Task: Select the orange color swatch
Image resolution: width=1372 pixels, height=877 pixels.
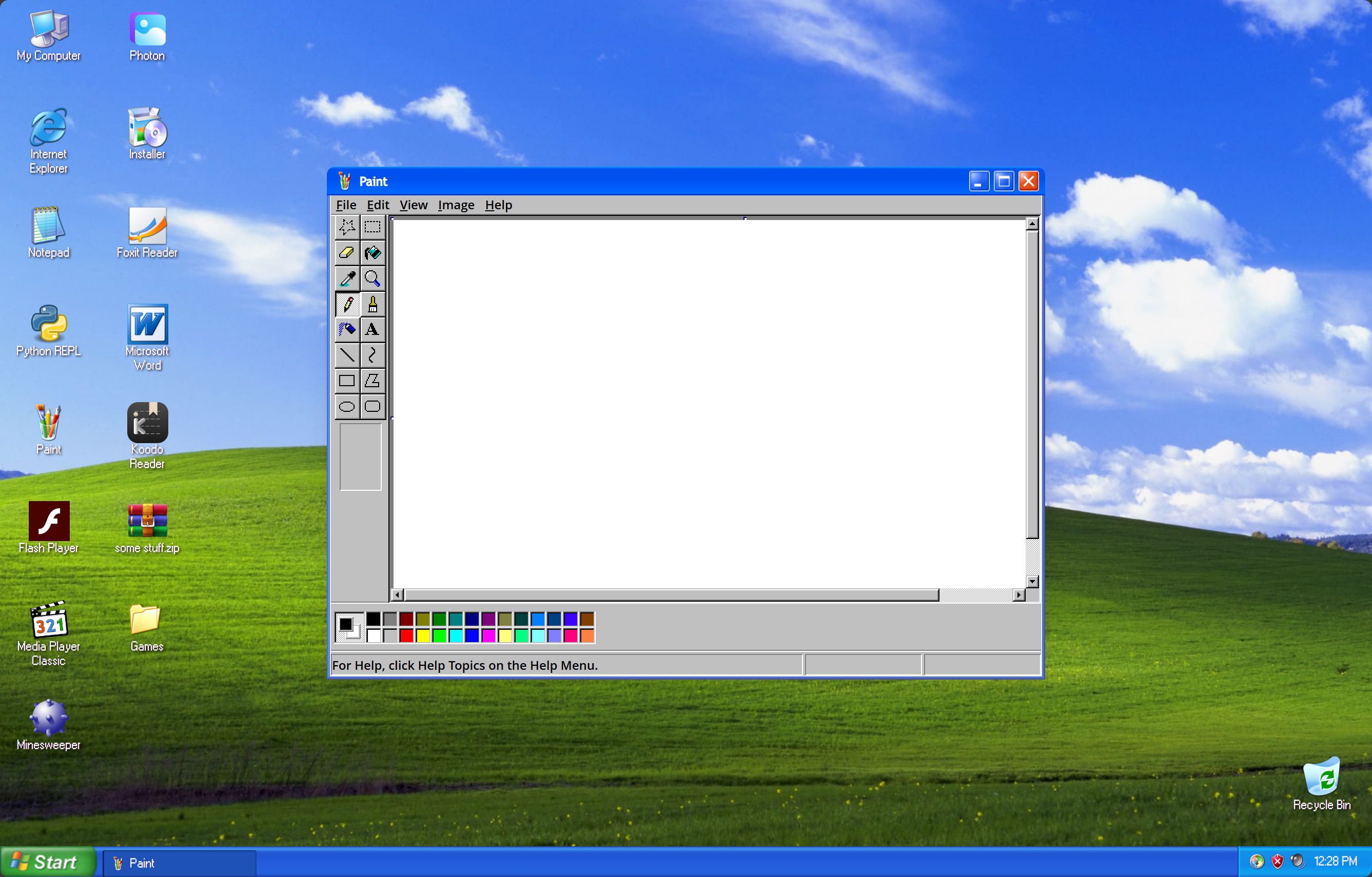Action: click(x=587, y=635)
